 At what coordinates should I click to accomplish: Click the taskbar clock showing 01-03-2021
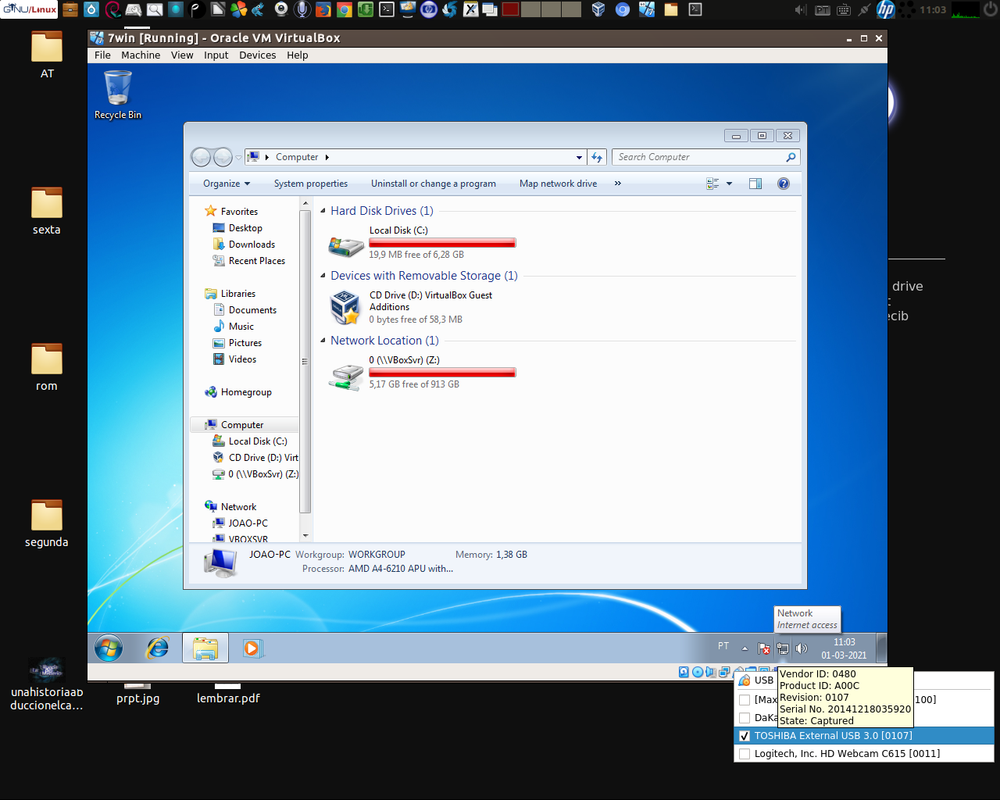[x=844, y=649]
